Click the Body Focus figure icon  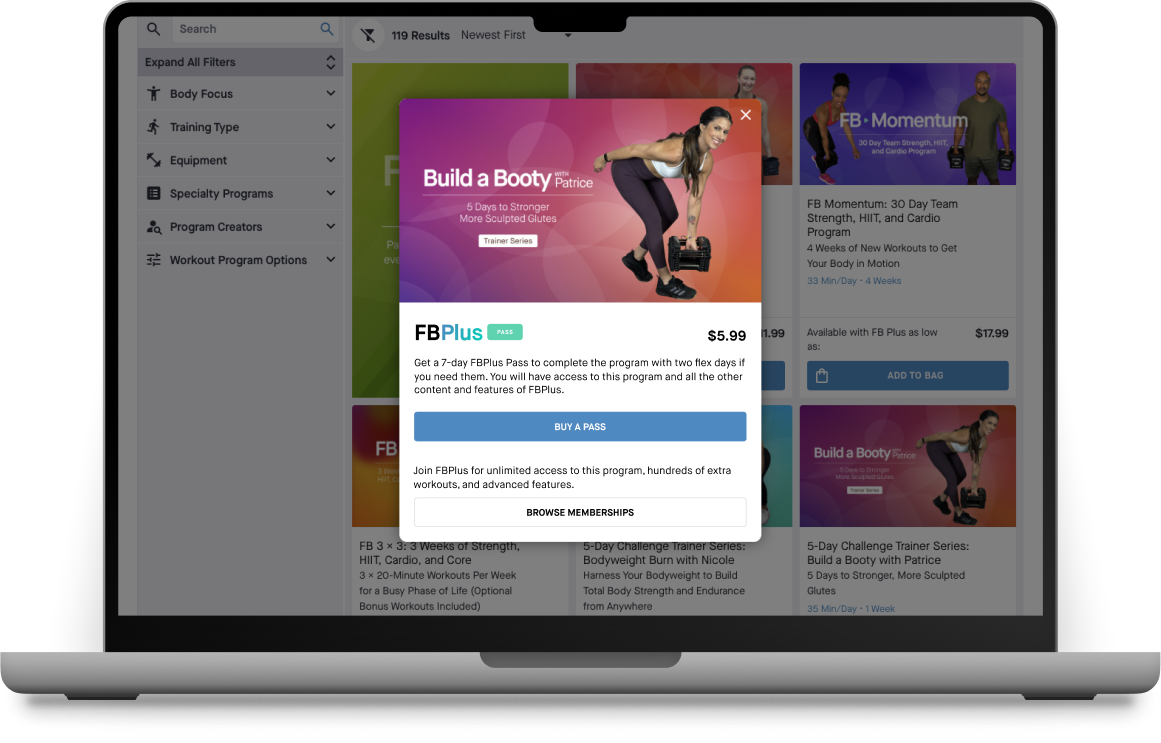(153, 94)
